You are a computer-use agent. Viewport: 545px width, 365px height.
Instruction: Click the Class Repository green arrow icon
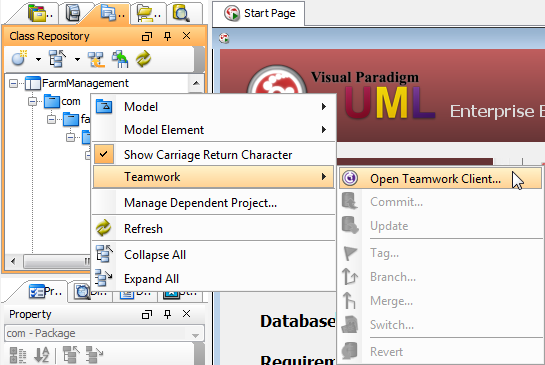pyautogui.click(x=120, y=59)
